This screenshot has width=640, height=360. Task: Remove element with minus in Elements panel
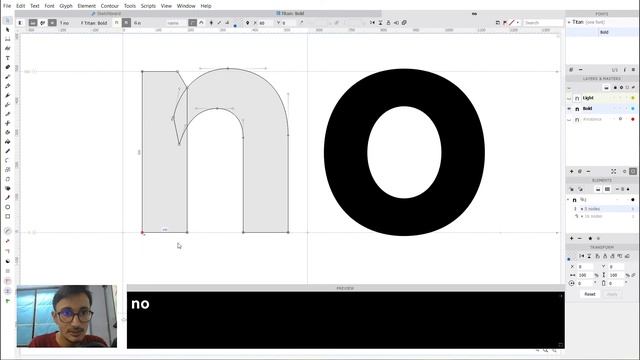pos(580,238)
